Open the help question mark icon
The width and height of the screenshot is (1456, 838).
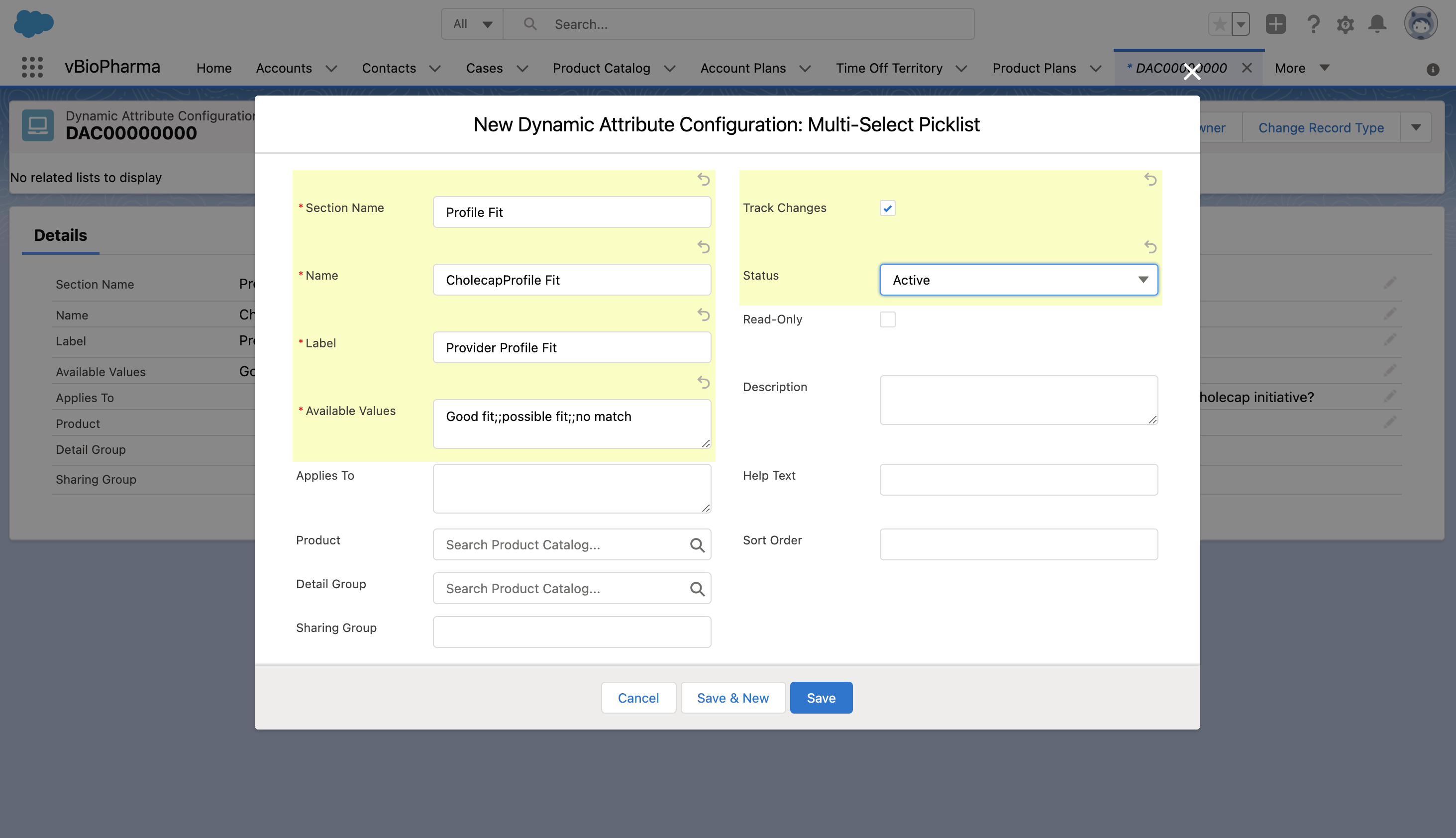click(1313, 24)
